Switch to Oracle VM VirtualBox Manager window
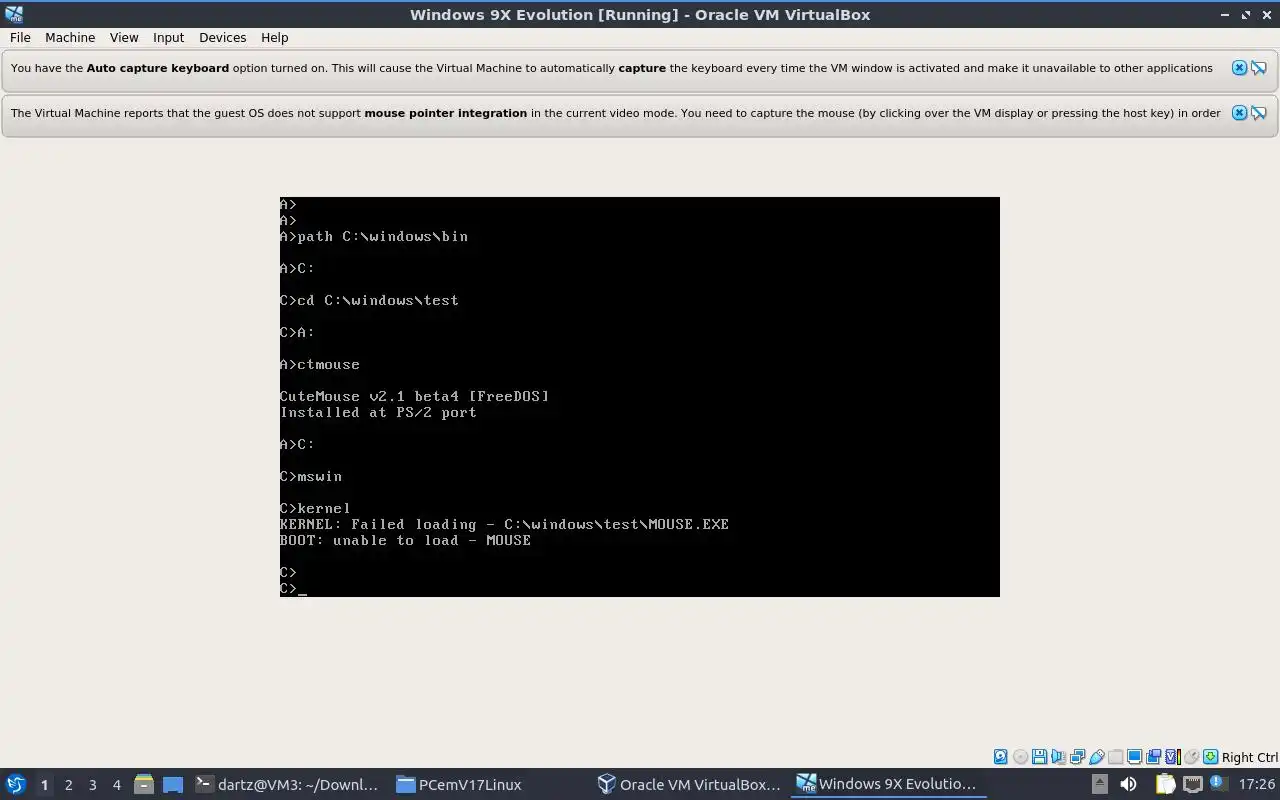Image resolution: width=1280 pixels, height=800 pixels. (x=689, y=784)
